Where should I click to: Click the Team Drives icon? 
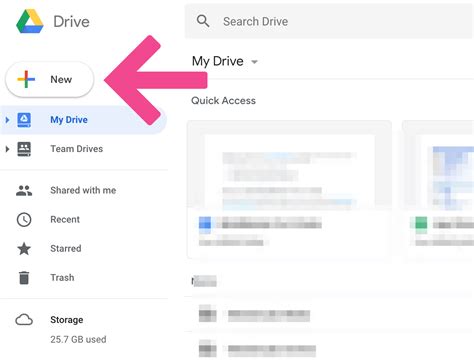click(24, 149)
